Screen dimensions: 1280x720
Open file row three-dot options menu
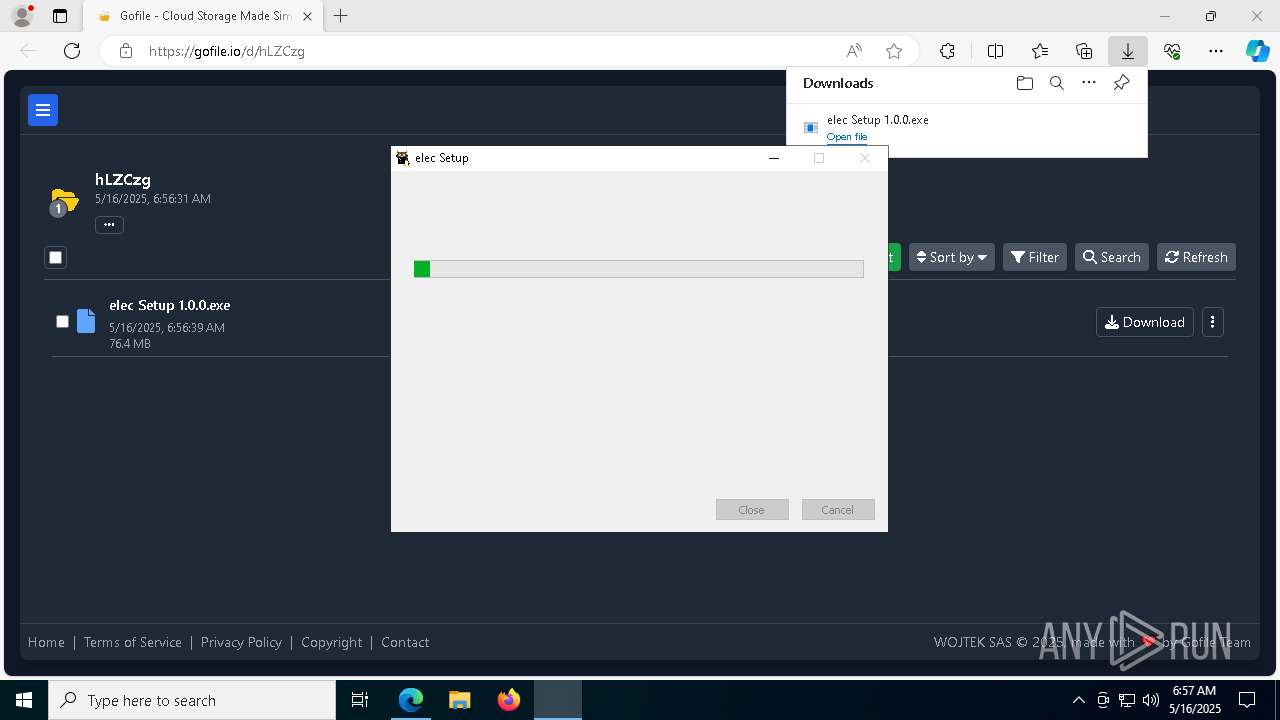coord(1213,322)
